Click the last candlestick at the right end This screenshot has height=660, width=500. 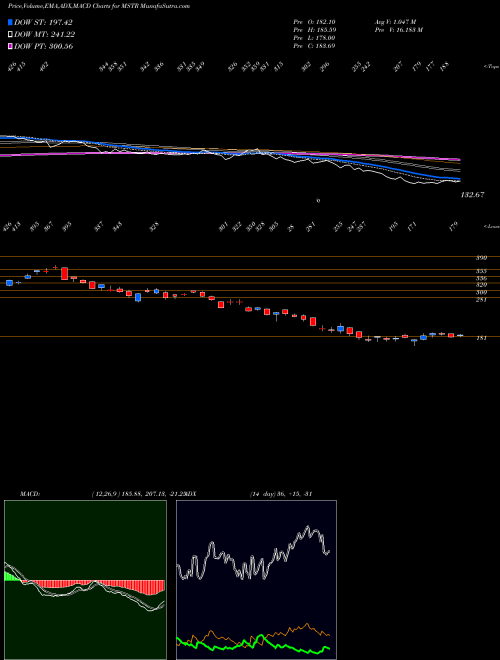460,335
